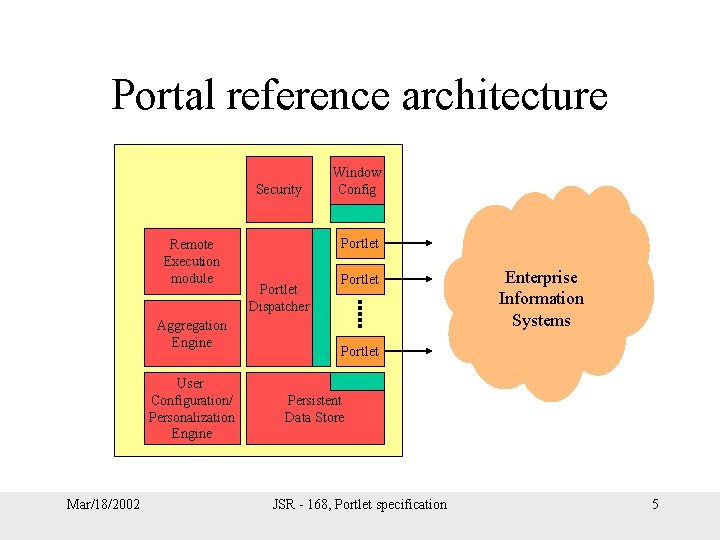720x540 pixels.
Task: Select the tall green bar beside Portlet Dispatcher
Action: [x=321, y=298]
